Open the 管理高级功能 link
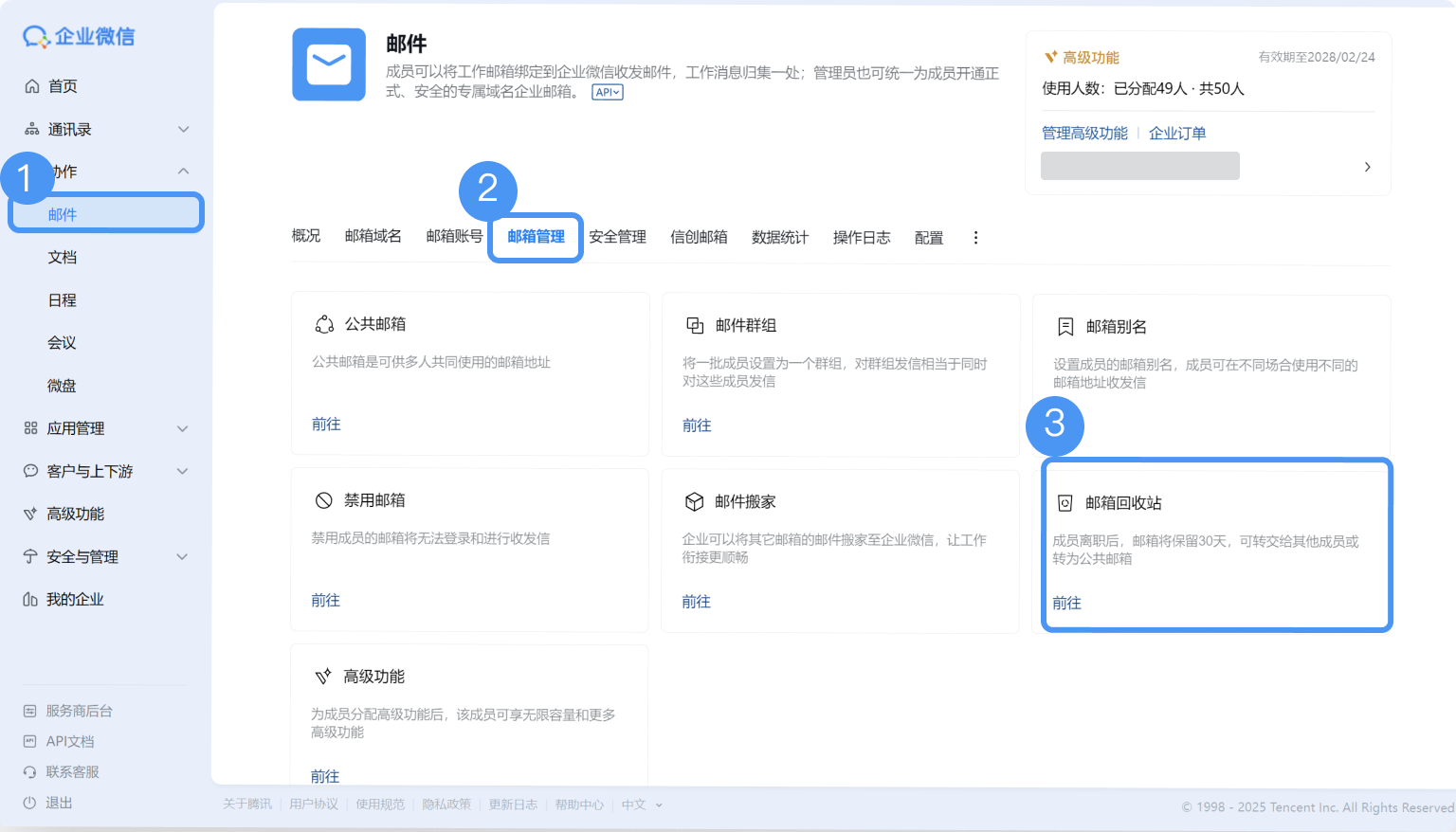Screen dimensions: 1456x832 (1085, 134)
